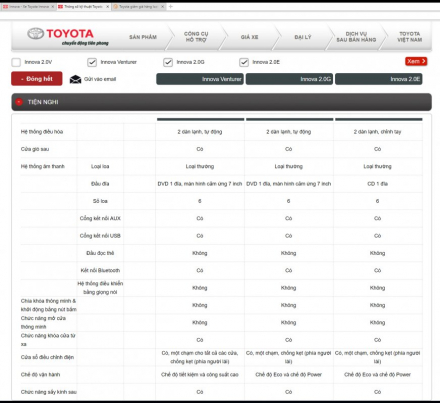Click Chức năng khóa cửa từ xa label

pyautogui.click(x=48, y=340)
